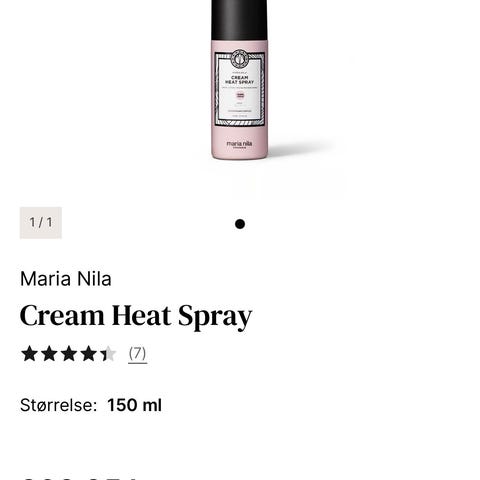The height and width of the screenshot is (480, 480).
Task: Click the third rating star
Action: [69, 353]
